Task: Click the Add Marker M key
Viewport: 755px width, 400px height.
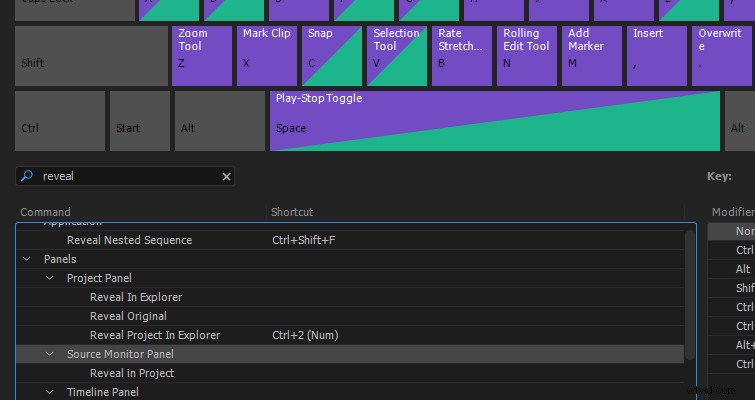Action: click(592, 56)
